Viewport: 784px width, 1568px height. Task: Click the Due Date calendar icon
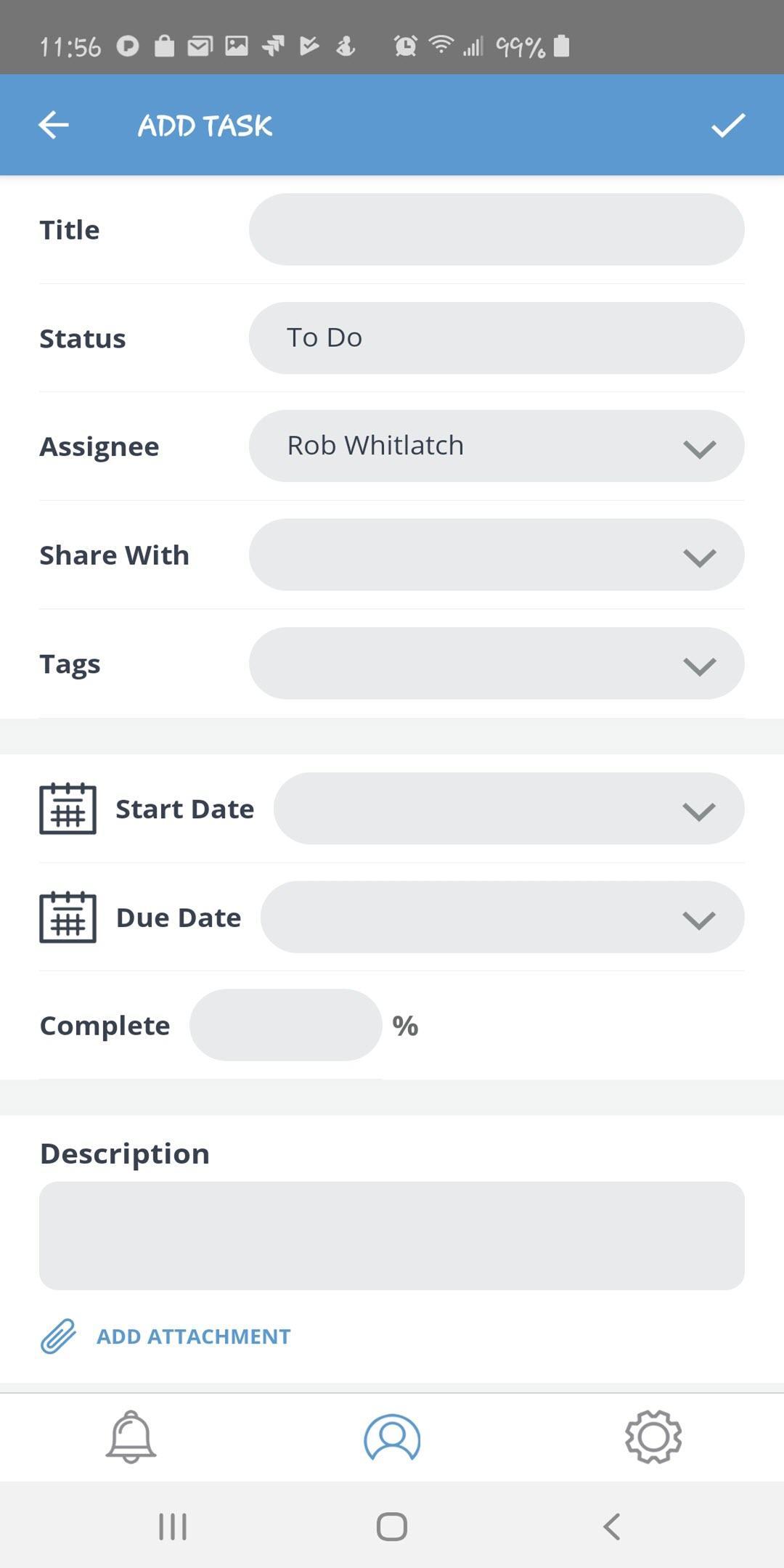(x=68, y=918)
